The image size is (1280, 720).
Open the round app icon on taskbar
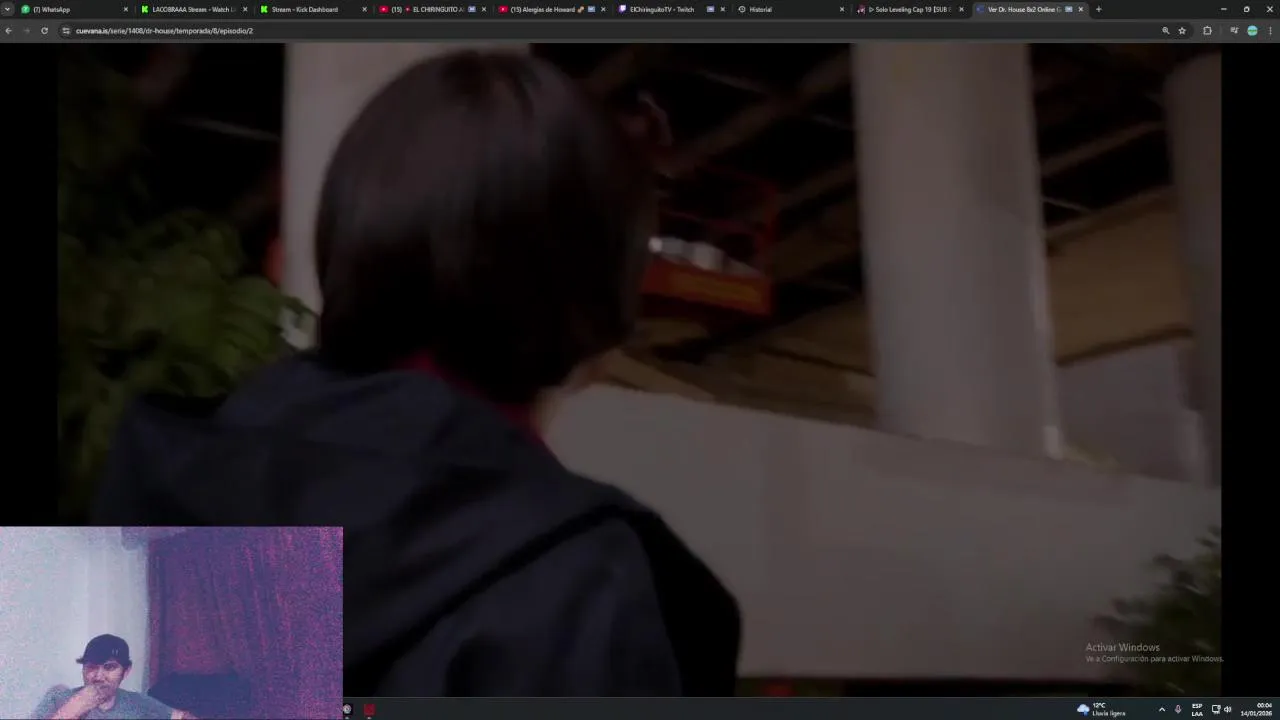pyautogui.click(x=347, y=710)
